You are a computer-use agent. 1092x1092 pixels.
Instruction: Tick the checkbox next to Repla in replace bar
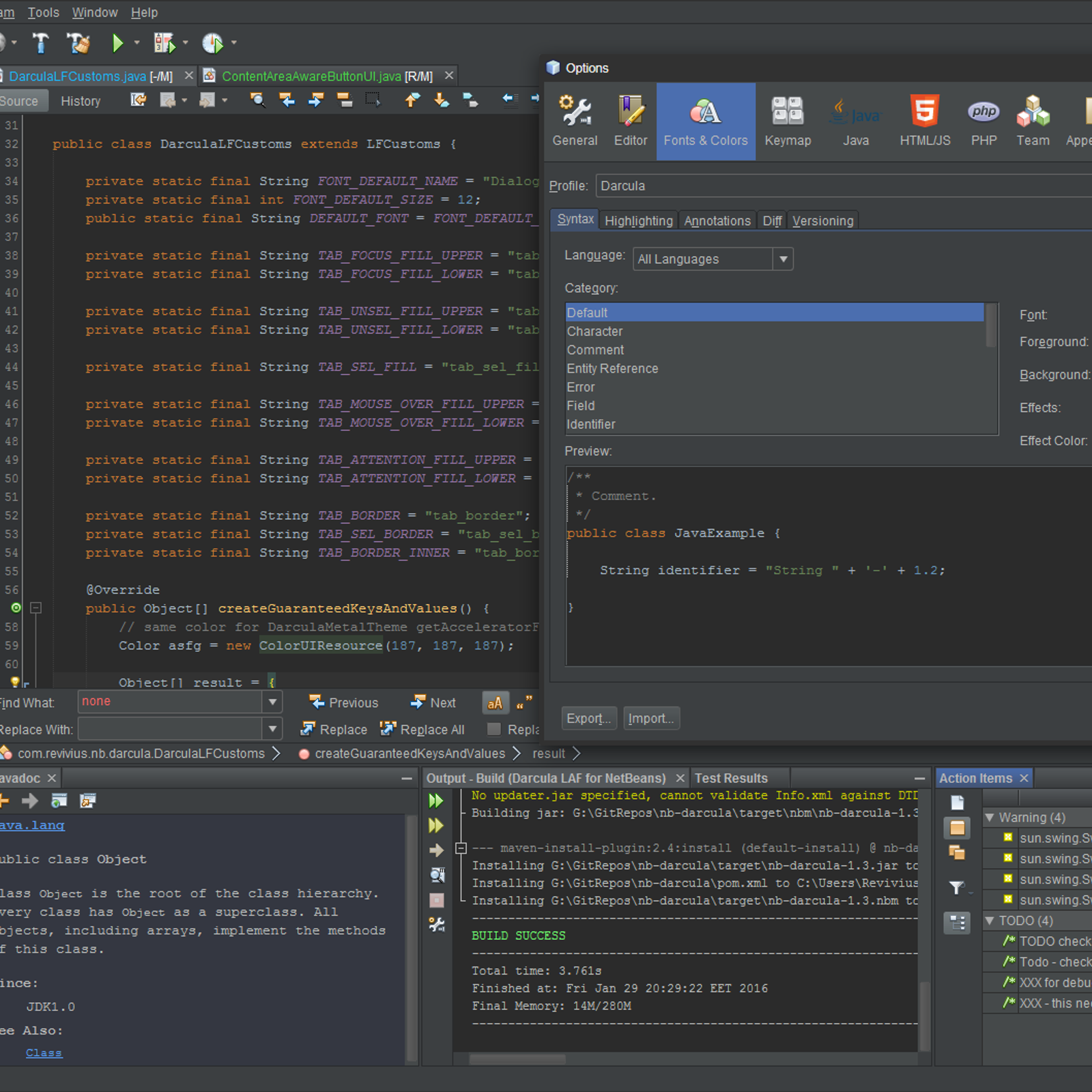tap(494, 730)
